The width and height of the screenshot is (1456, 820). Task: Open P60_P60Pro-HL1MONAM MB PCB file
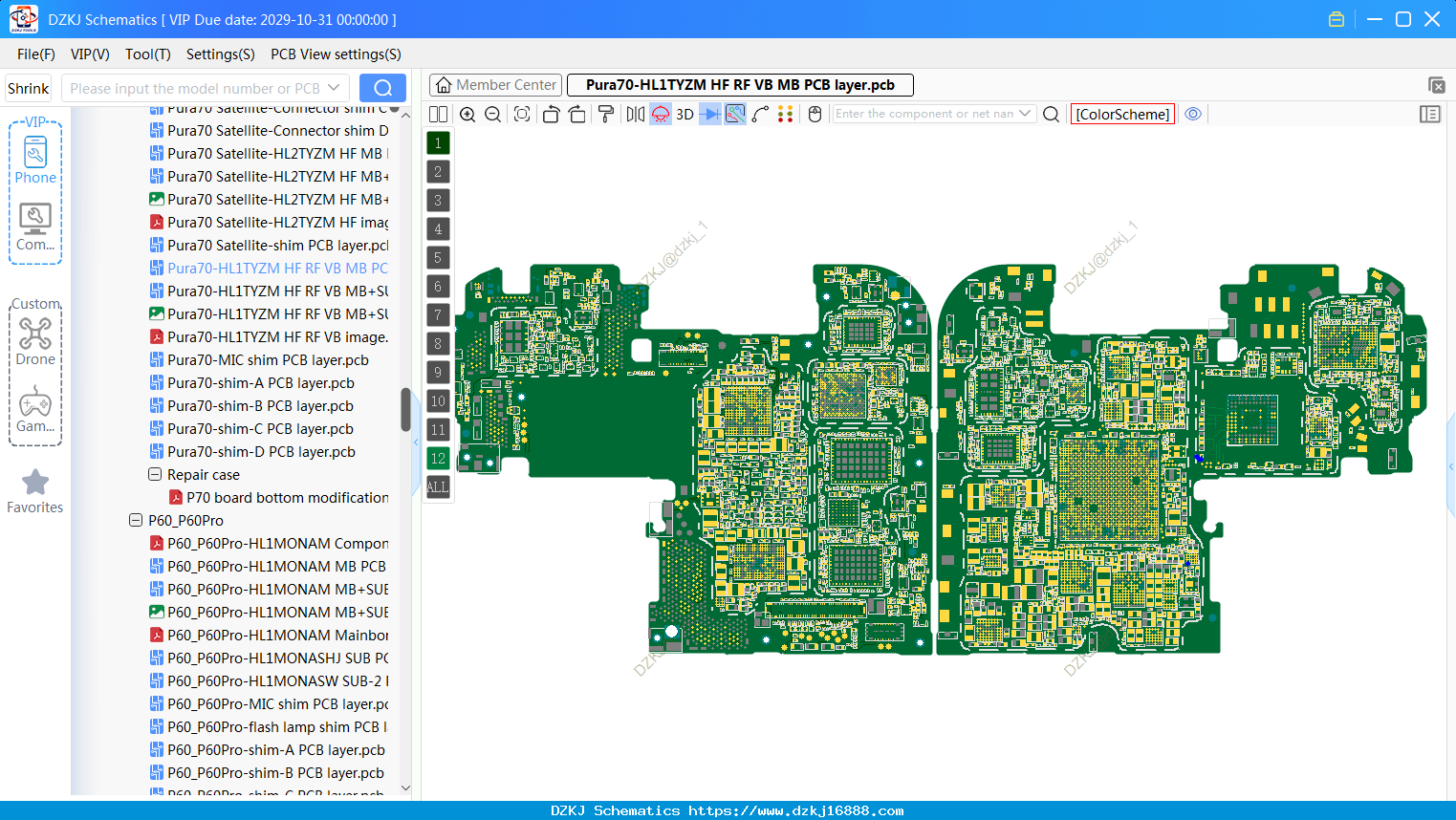tap(268, 567)
